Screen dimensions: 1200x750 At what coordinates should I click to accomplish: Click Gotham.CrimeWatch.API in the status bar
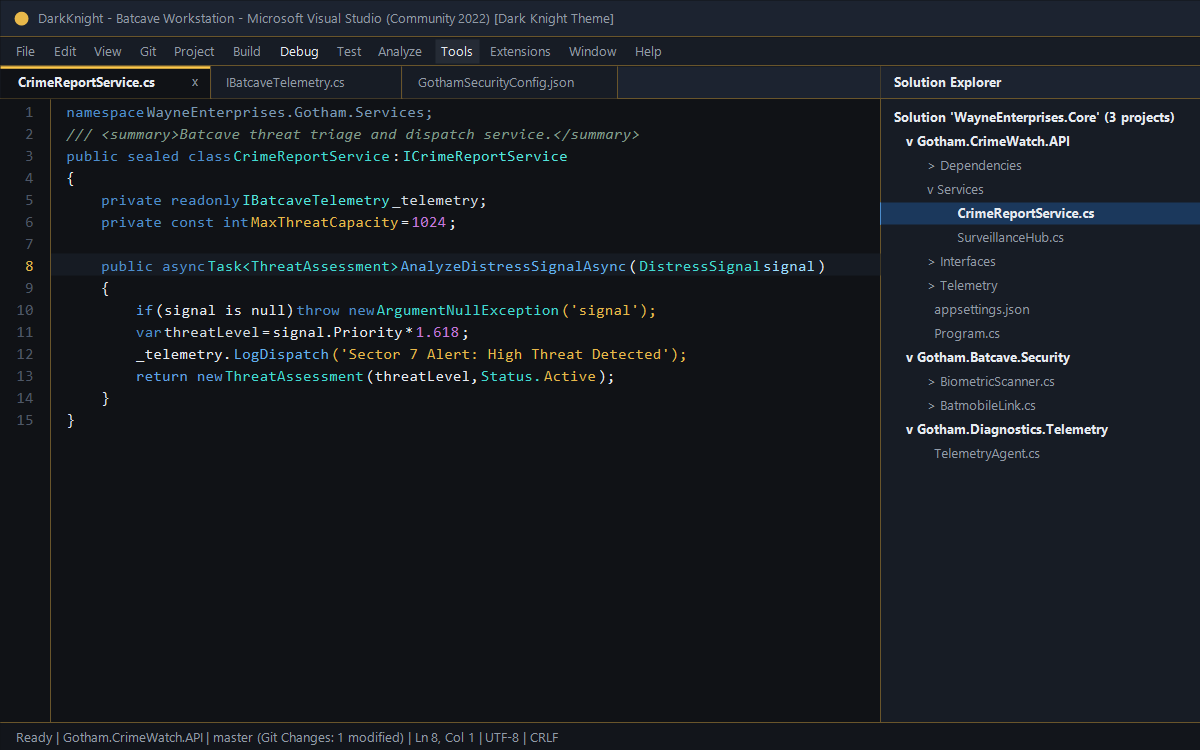point(133,737)
